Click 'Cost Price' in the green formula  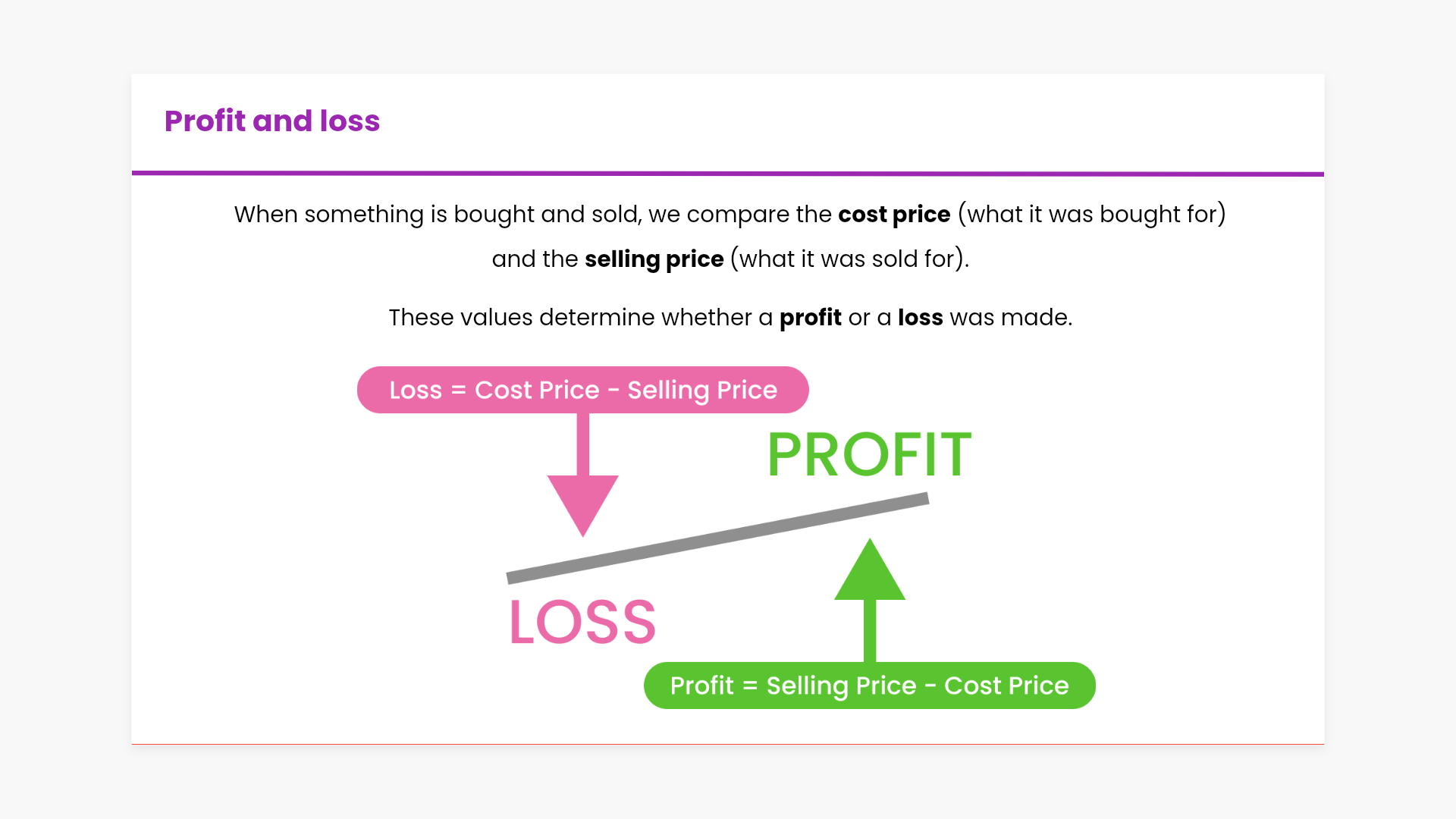click(1006, 686)
